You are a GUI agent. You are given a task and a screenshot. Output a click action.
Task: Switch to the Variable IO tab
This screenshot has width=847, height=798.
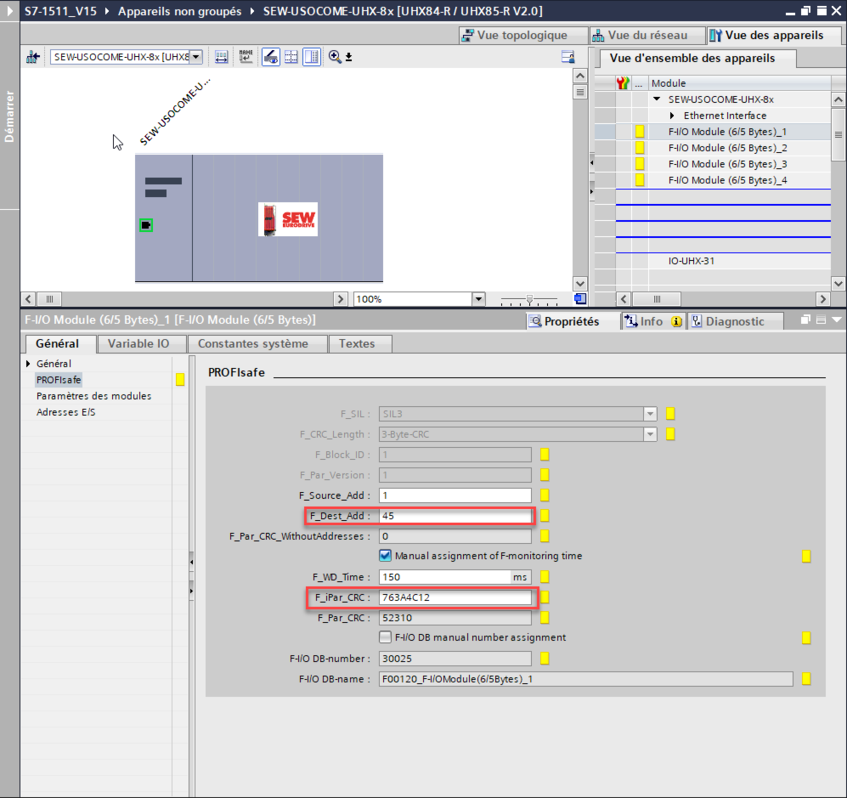coord(138,344)
